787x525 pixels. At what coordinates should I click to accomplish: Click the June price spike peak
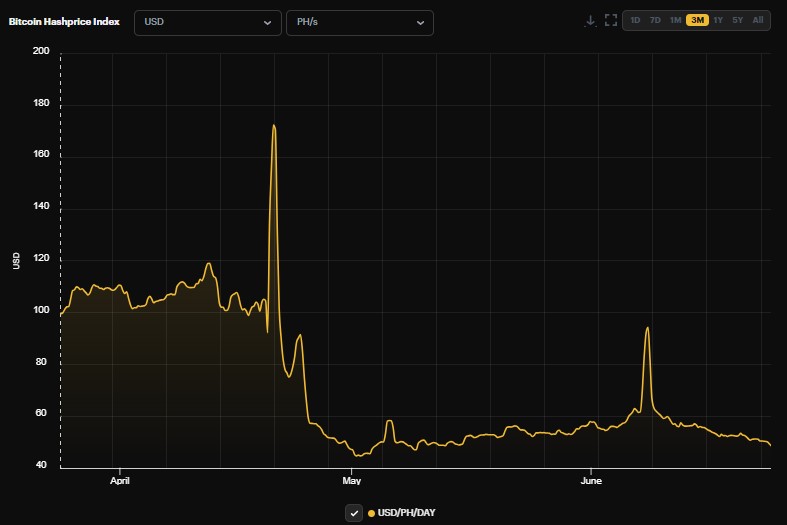(647, 328)
